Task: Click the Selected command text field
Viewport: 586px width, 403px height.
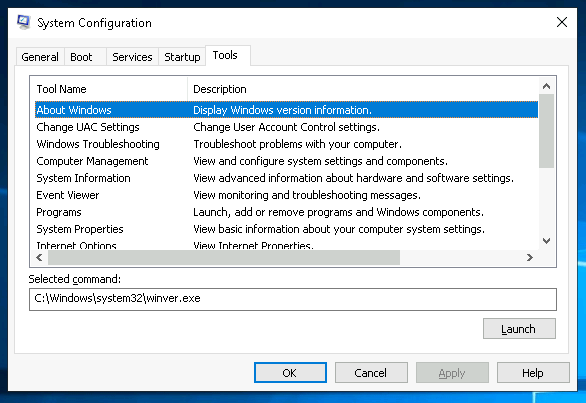Action: (293, 299)
